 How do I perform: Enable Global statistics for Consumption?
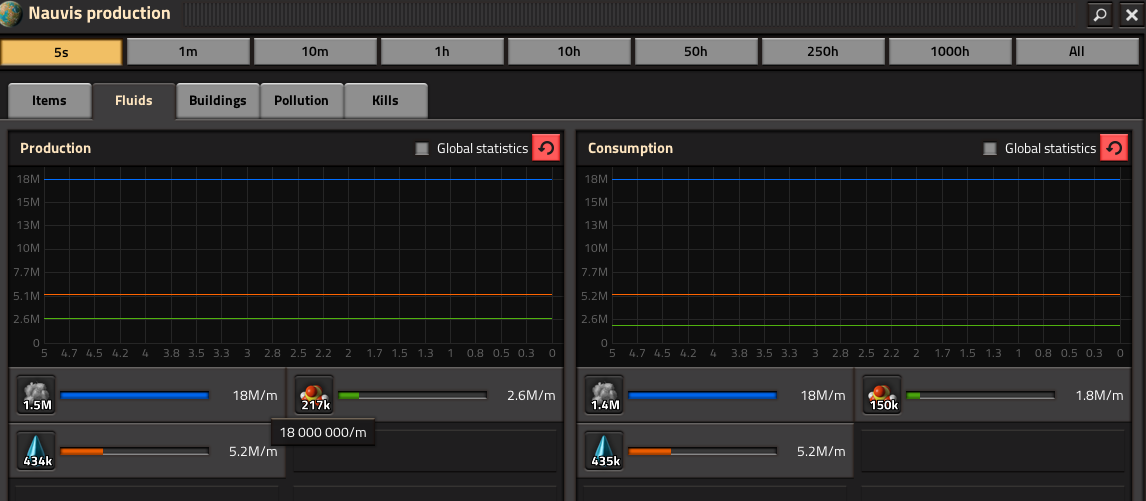[990, 148]
